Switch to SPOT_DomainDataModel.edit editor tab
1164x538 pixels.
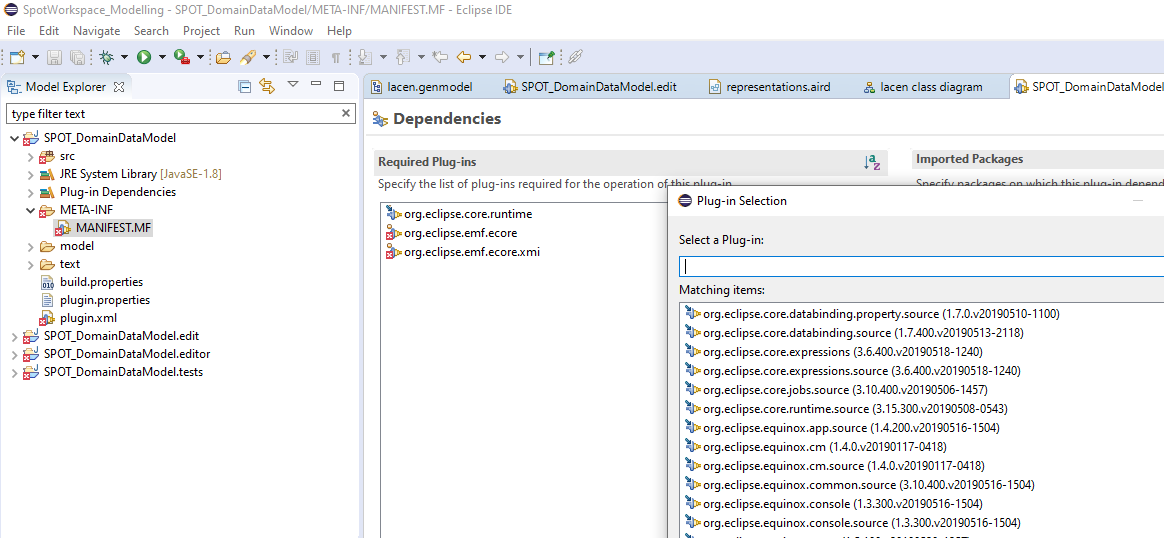[x=591, y=87]
